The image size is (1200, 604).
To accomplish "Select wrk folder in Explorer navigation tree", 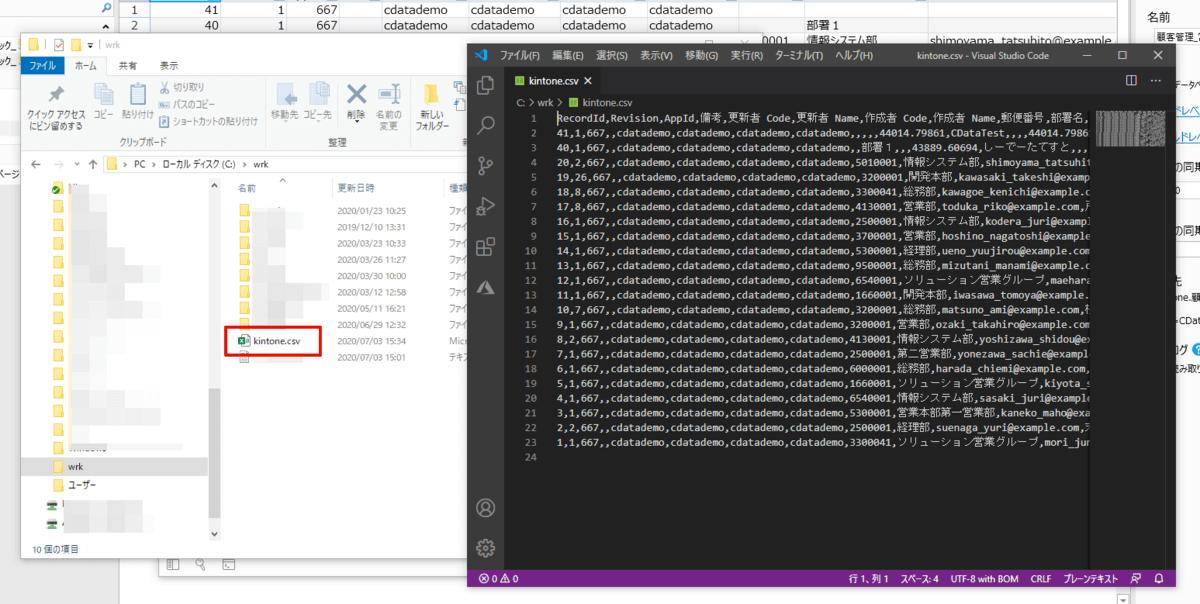I will [76, 467].
